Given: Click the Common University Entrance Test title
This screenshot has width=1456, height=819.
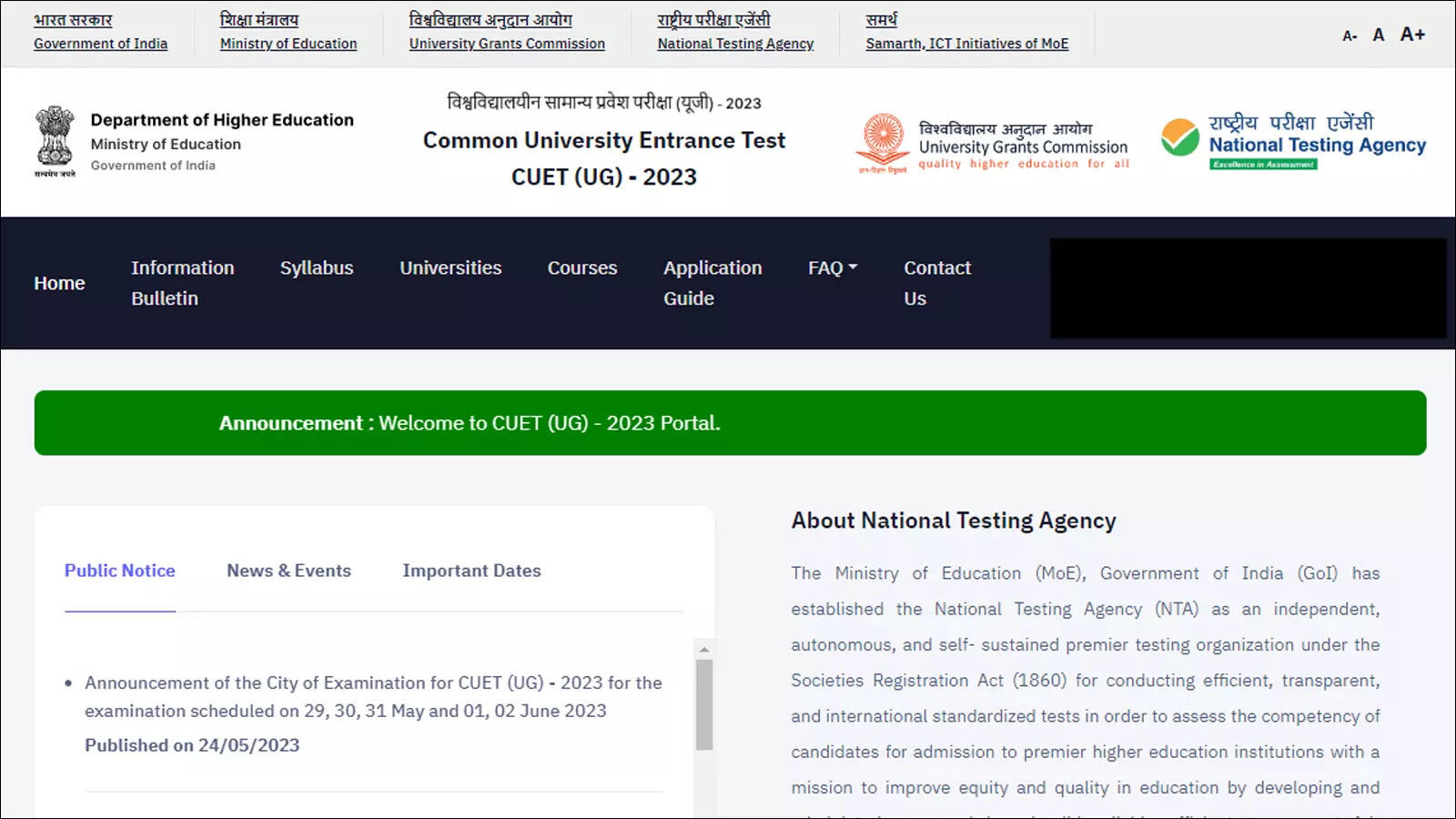Looking at the screenshot, I should tap(604, 140).
